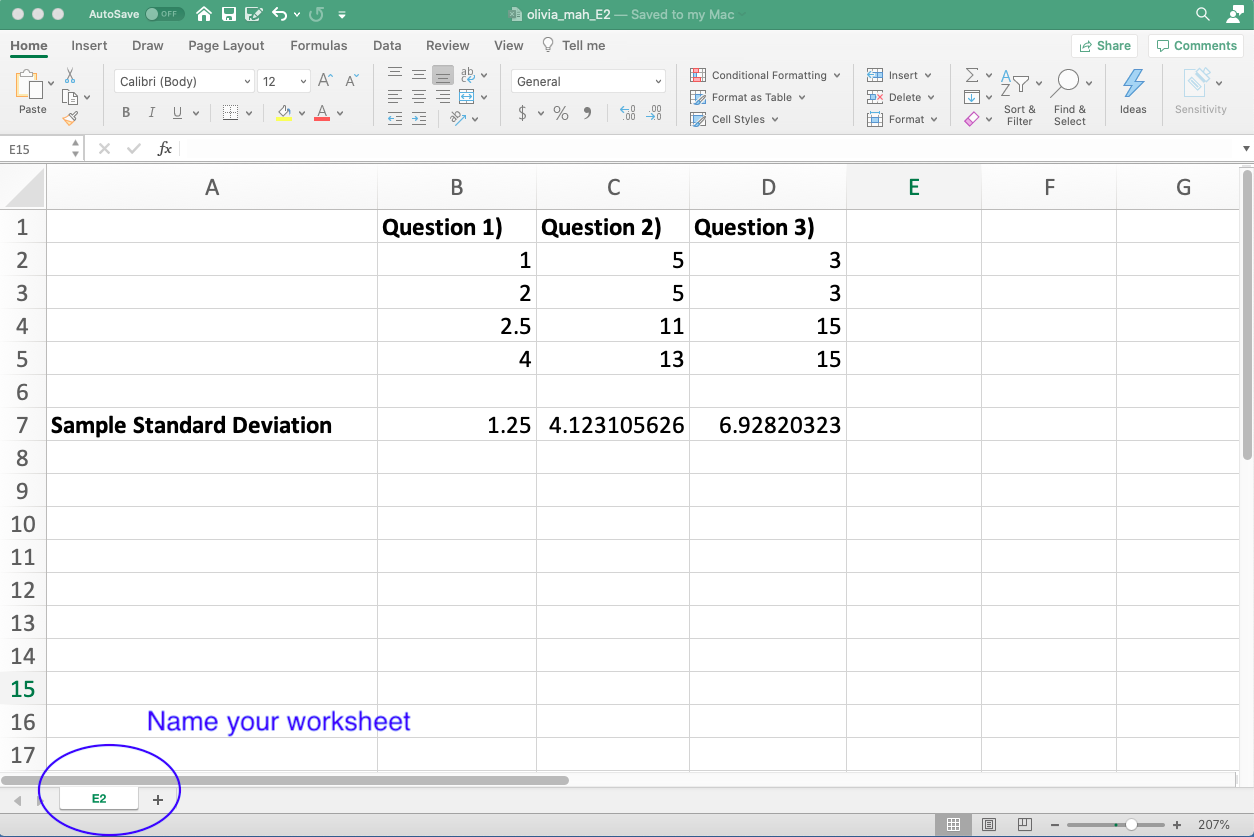
Task: Click the Delete cells button
Action: (901, 97)
